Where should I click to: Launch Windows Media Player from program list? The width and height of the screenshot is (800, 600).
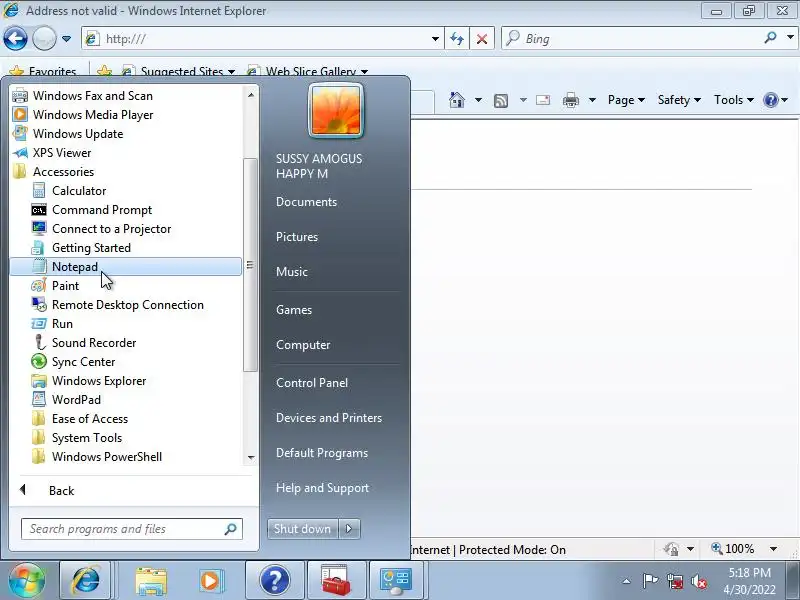(x=83, y=115)
